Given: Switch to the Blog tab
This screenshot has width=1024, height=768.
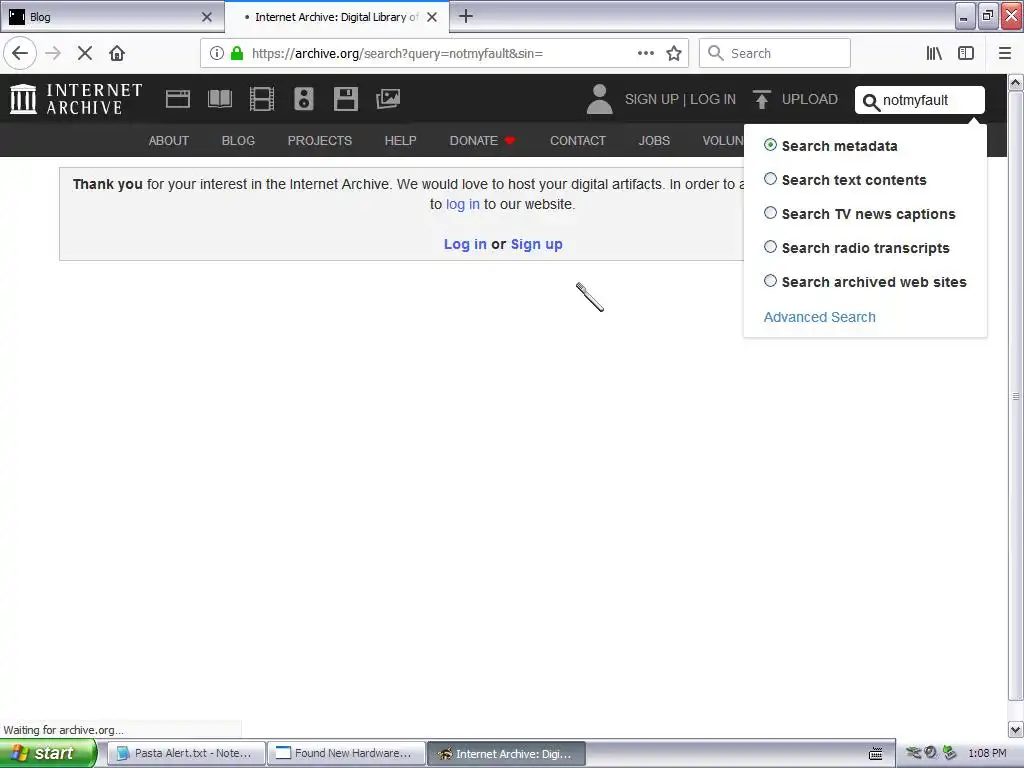Looking at the screenshot, I should [112, 17].
